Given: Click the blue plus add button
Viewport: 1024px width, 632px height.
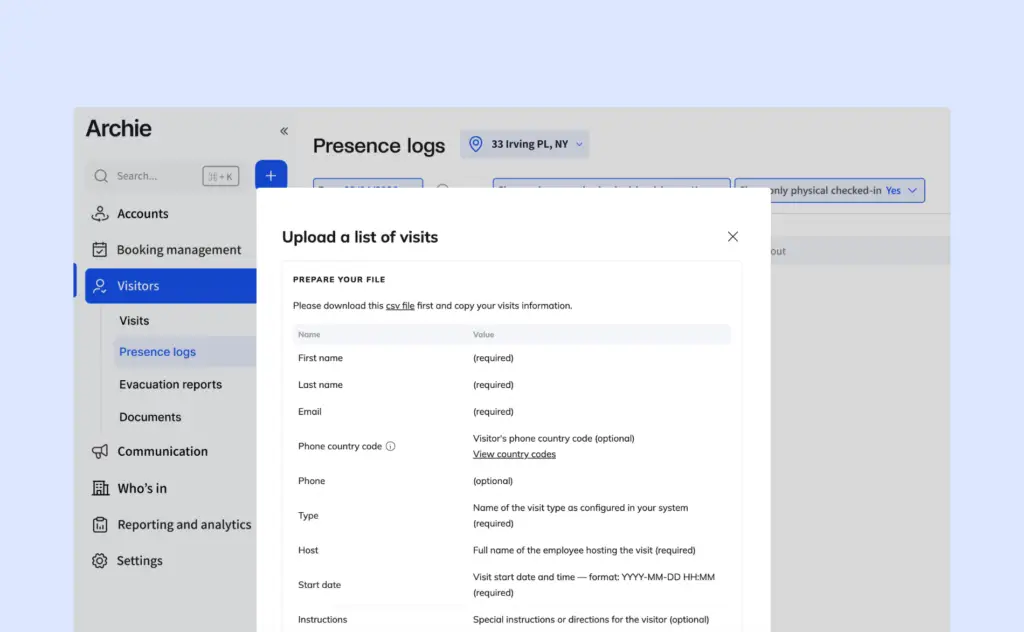Looking at the screenshot, I should [271, 175].
